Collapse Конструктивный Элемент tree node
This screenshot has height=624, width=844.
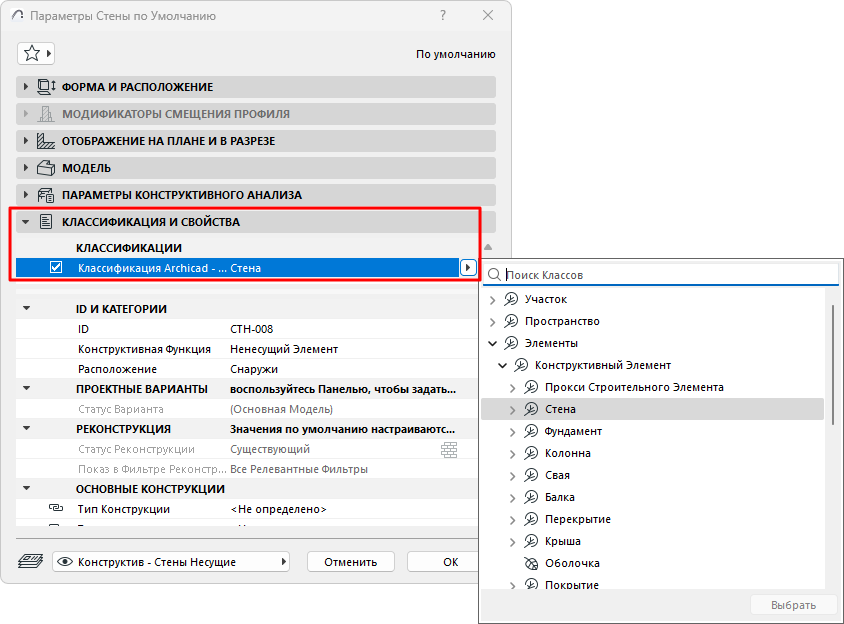503,365
